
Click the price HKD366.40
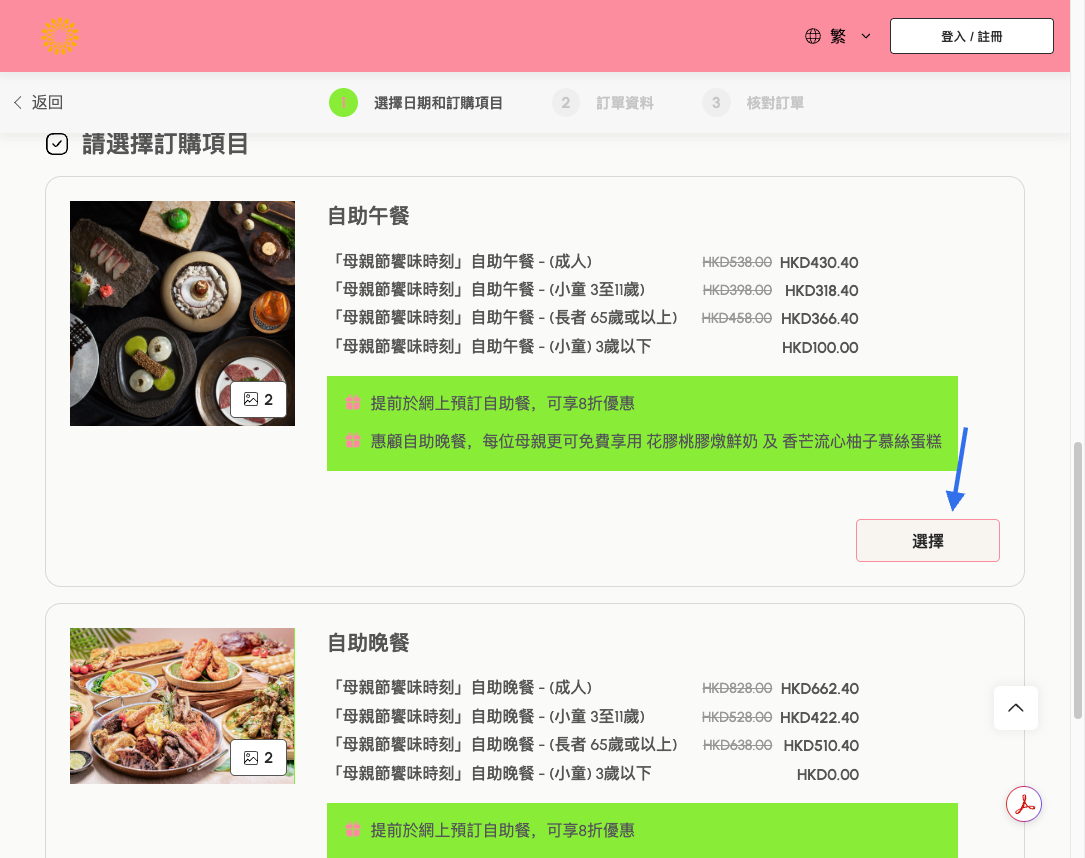(x=819, y=319)
